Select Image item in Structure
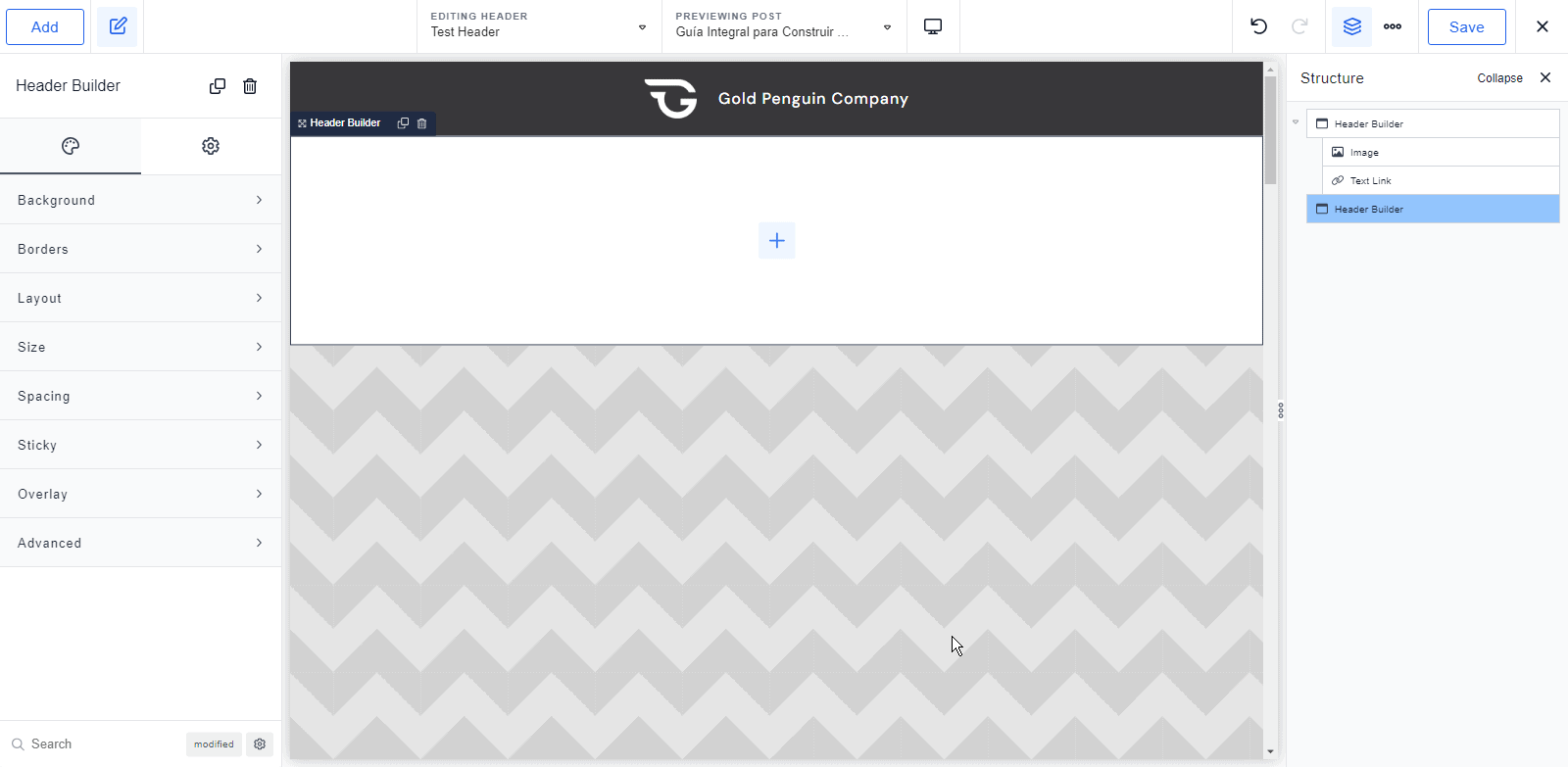 [1441, 152]
